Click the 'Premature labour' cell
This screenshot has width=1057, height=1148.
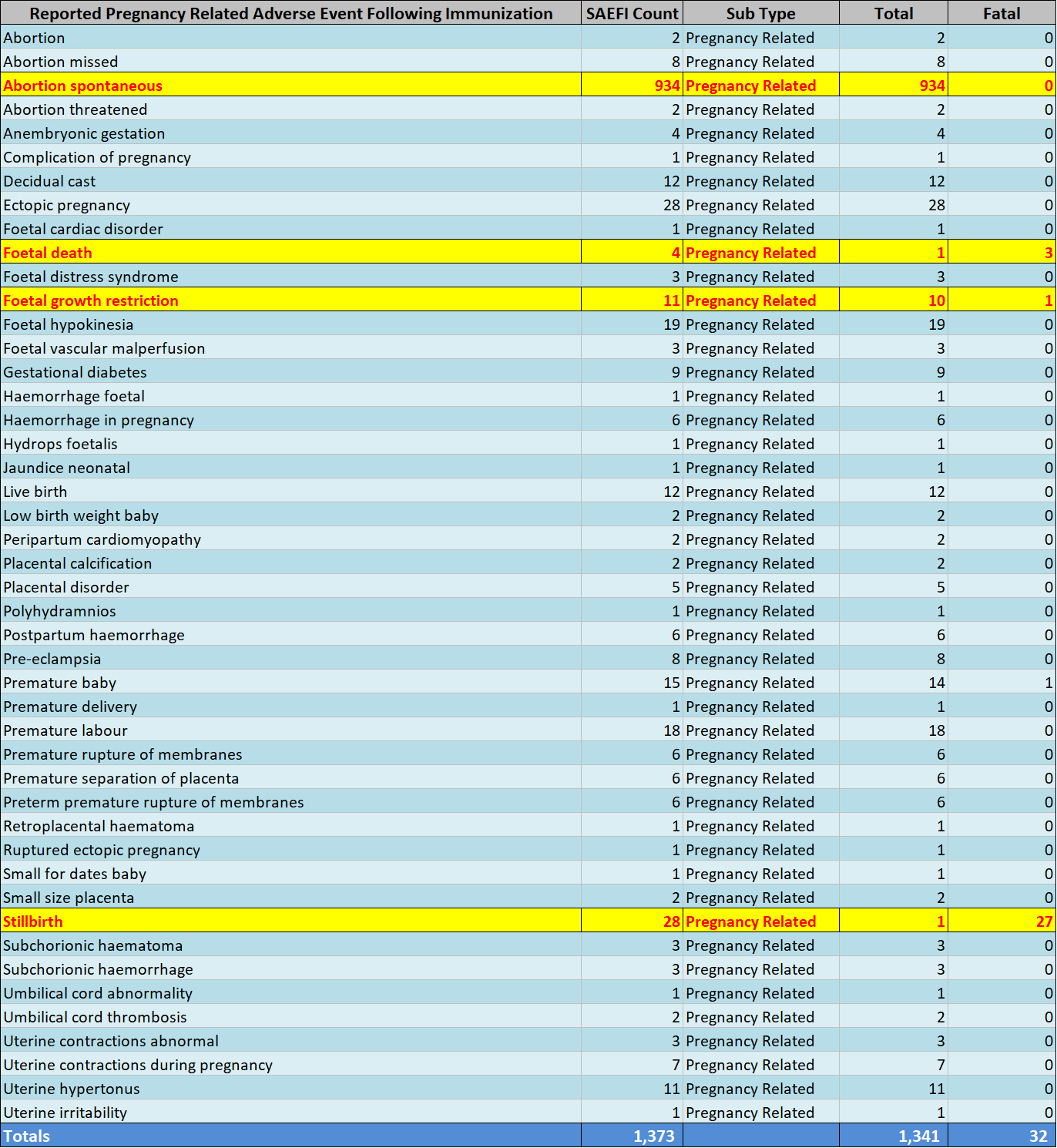point(290,730)
